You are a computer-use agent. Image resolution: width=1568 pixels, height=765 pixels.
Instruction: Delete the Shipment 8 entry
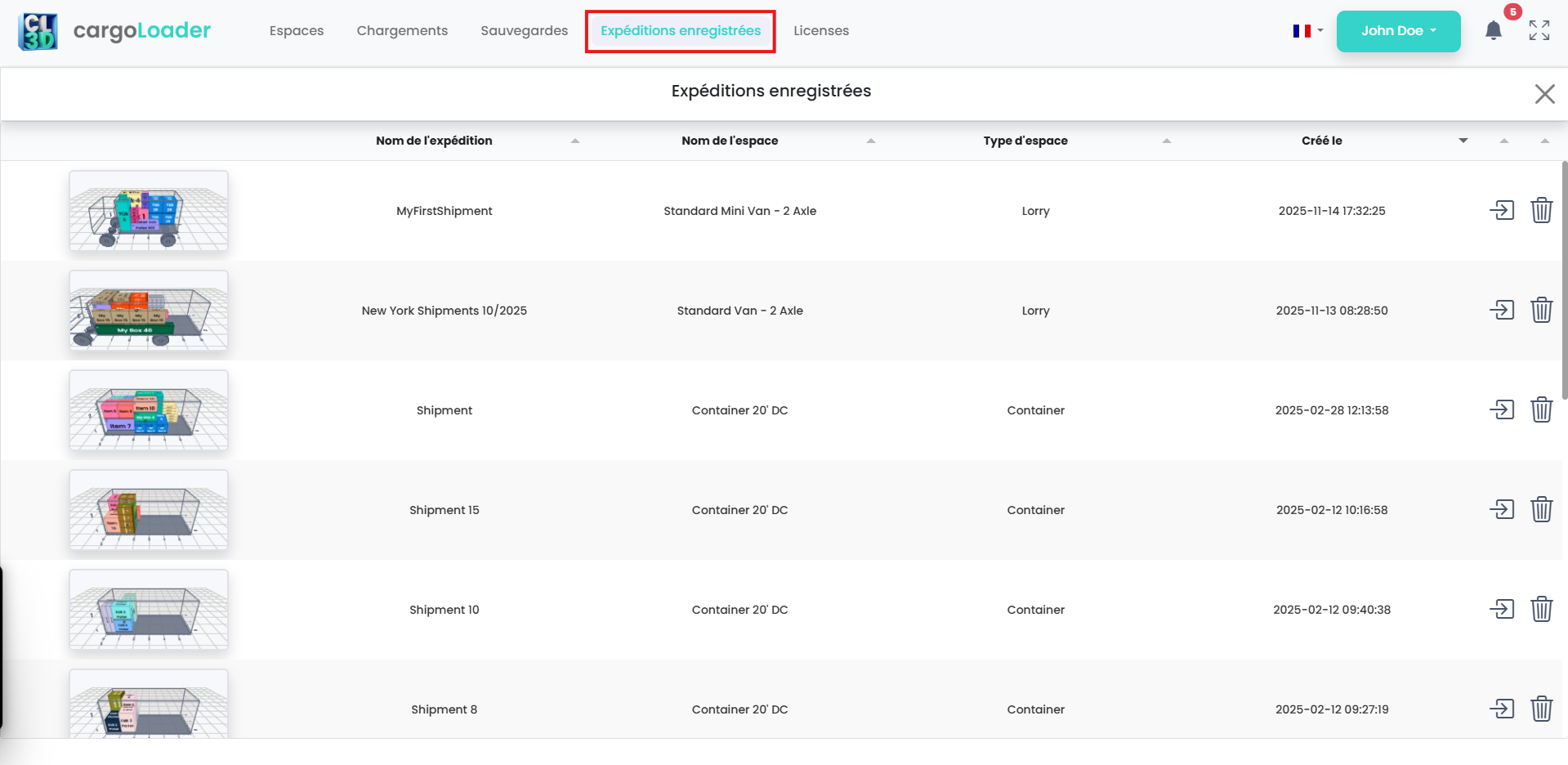(1541, 709)
